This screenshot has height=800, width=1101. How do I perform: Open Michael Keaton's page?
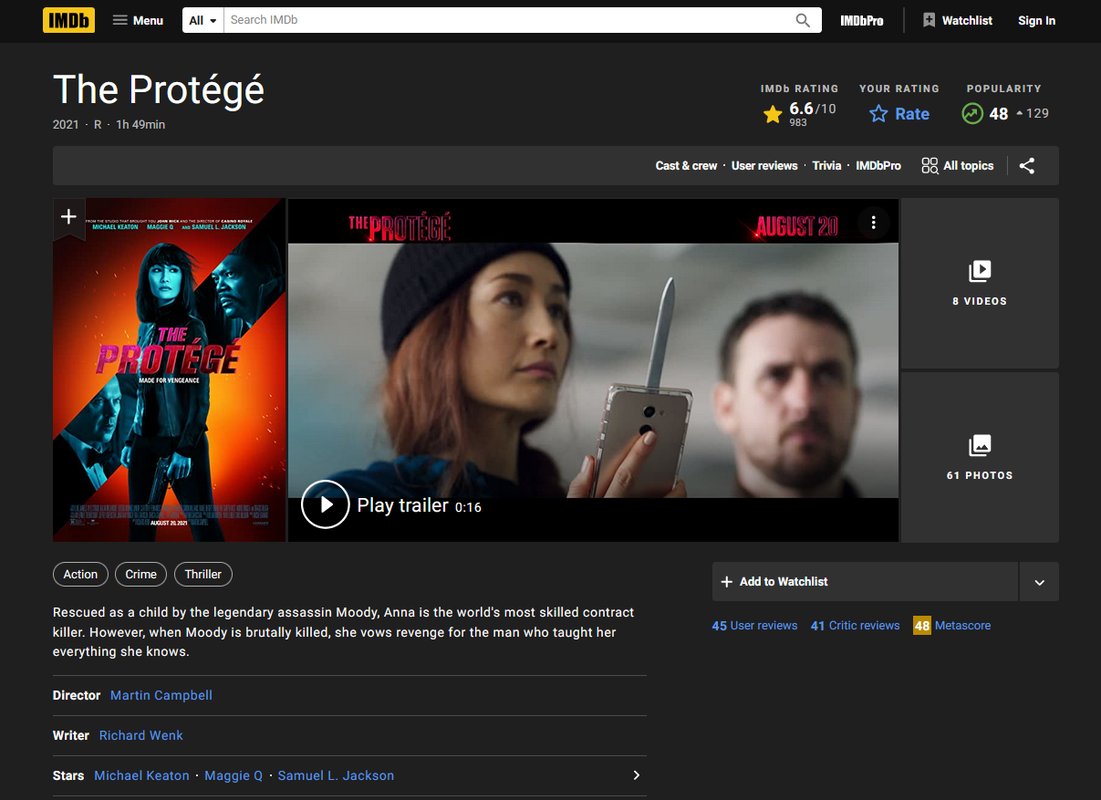[x=142, y=775]
